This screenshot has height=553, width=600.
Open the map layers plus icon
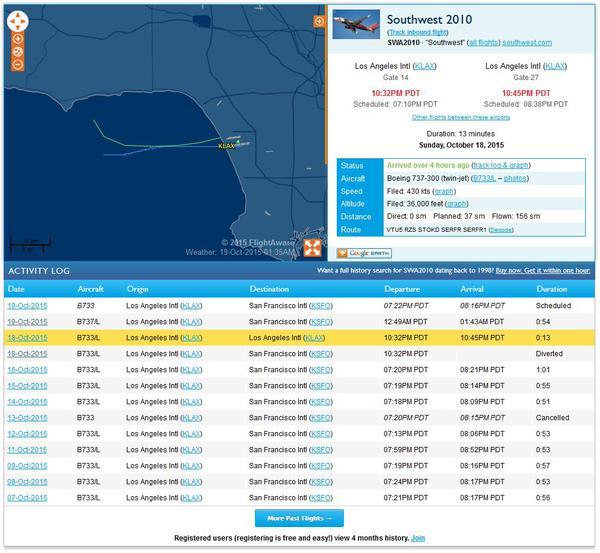click(319, 21)
